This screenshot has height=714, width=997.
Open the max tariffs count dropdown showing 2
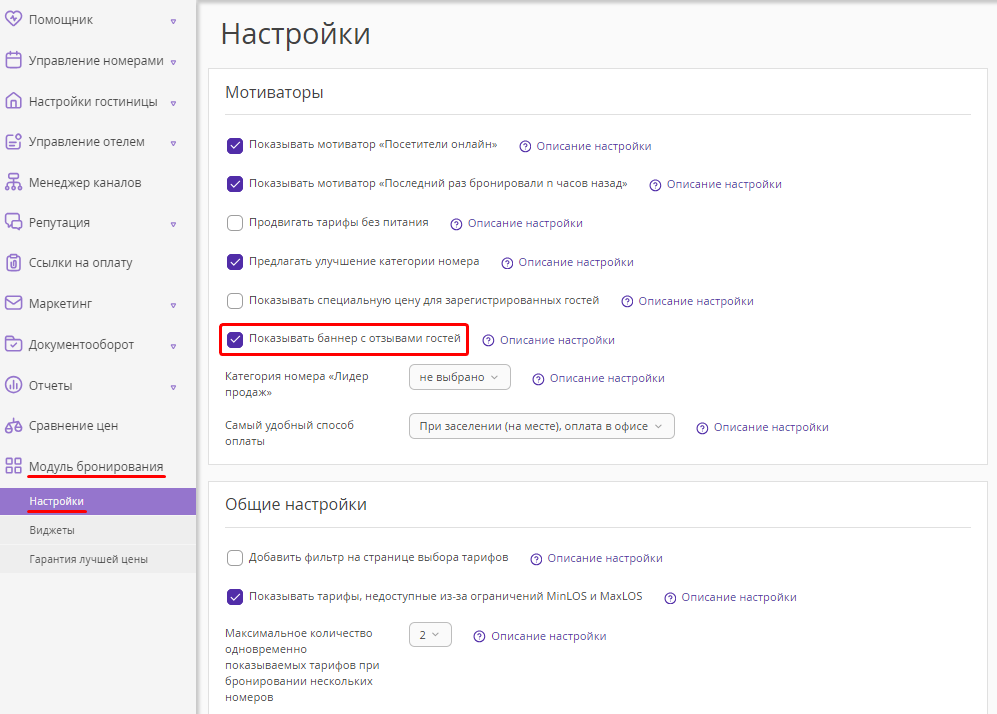pos(430,635)
